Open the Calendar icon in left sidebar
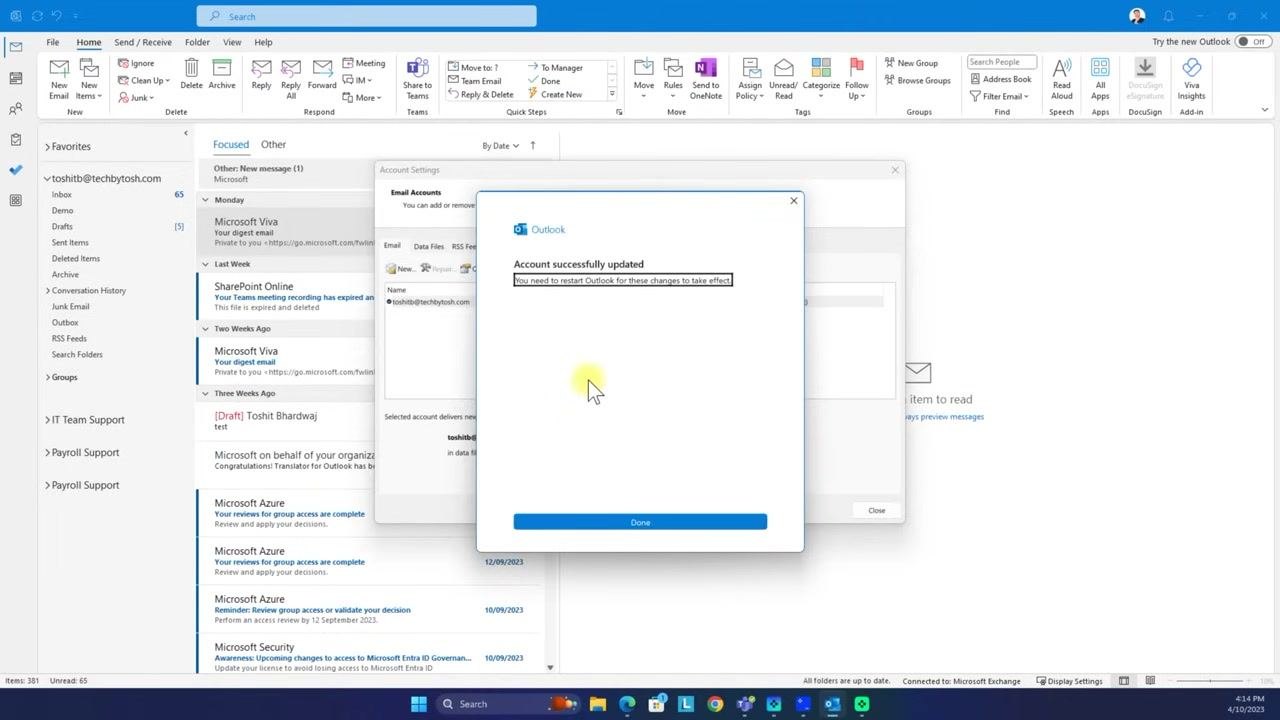Viewport: 1280px width, 720px height. click(15, 78)
